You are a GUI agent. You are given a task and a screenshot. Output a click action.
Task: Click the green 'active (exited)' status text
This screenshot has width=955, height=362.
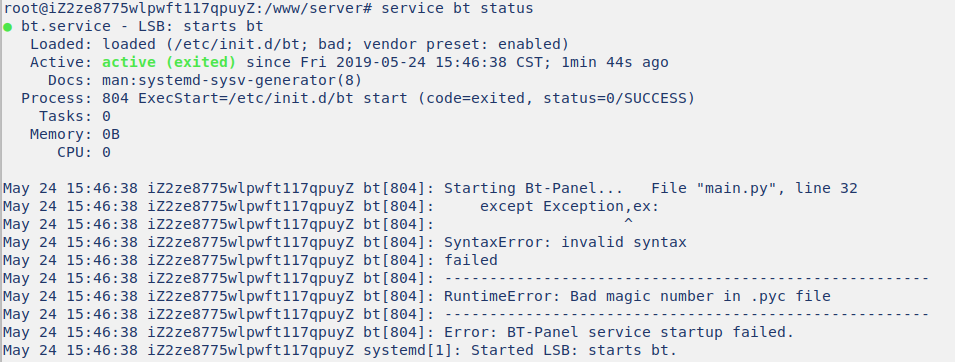click(169, 62)
